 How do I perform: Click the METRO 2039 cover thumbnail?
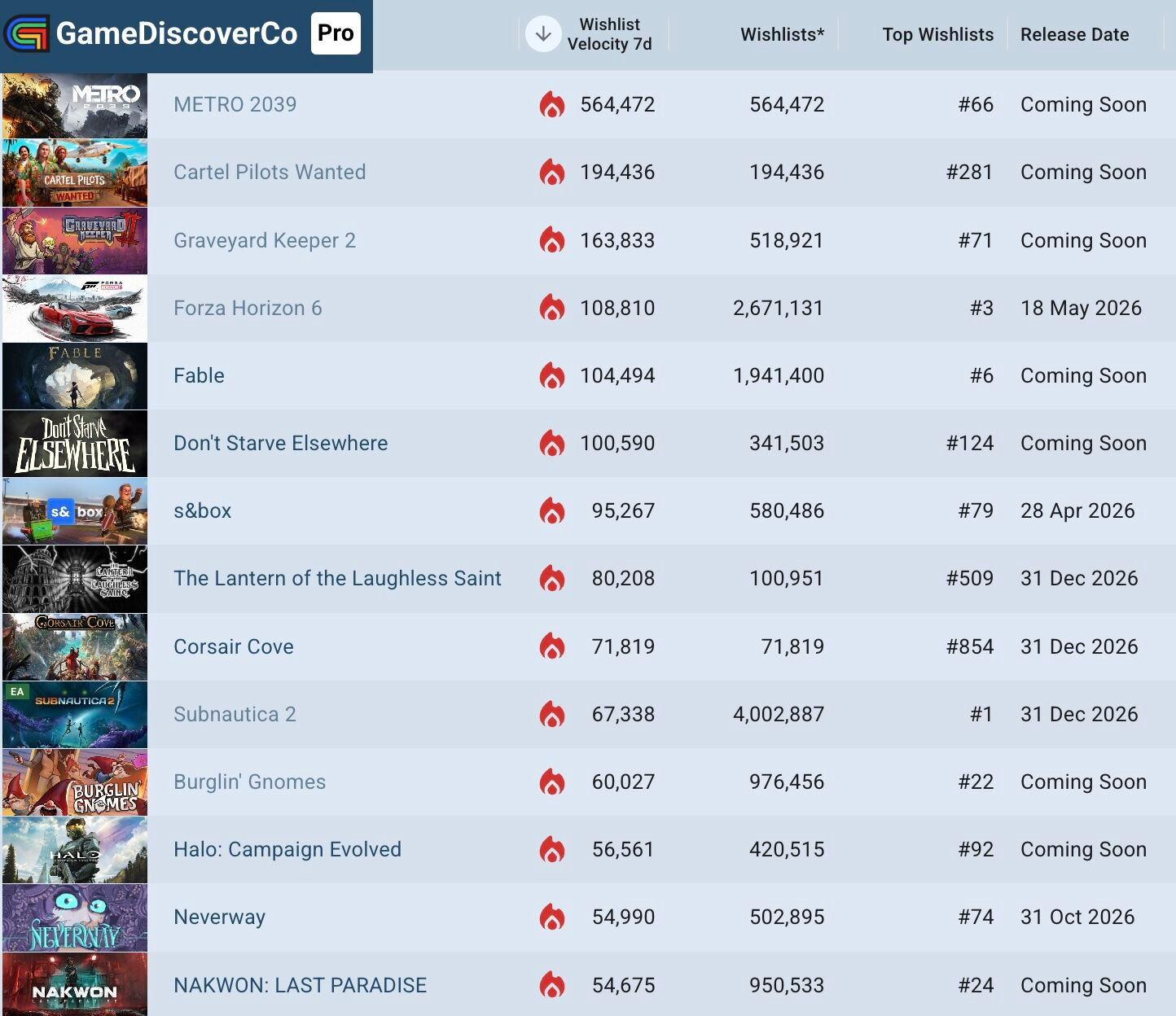75,106
